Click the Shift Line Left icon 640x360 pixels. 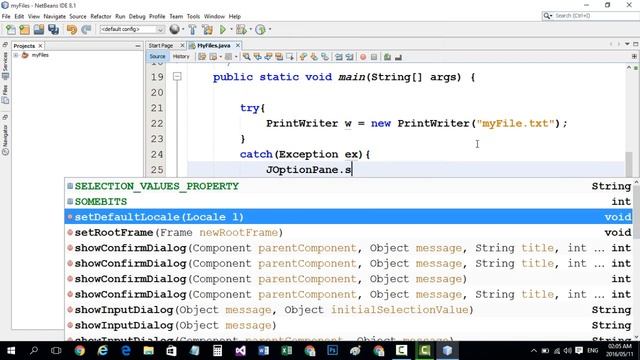[338, 57]
